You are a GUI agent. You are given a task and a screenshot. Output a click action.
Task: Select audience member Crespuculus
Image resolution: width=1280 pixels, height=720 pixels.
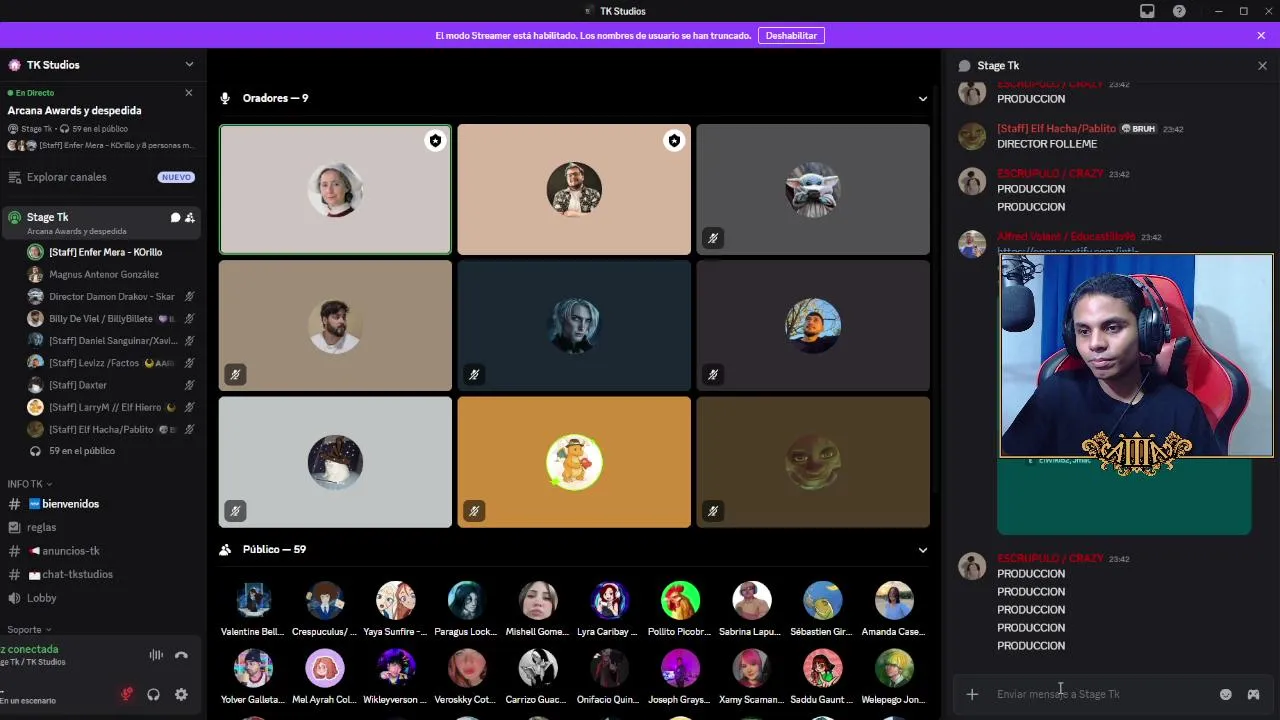coord(324,609)
